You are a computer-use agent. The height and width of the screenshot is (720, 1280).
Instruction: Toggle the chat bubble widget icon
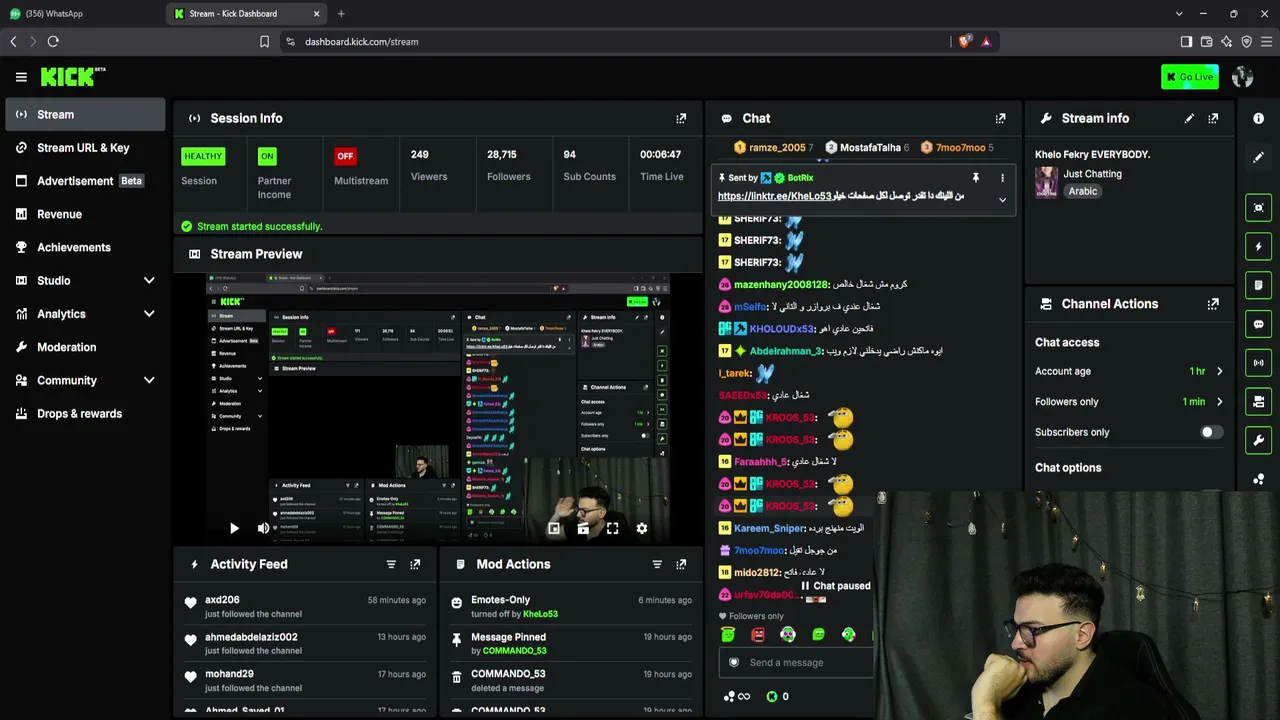(1258, 324)
